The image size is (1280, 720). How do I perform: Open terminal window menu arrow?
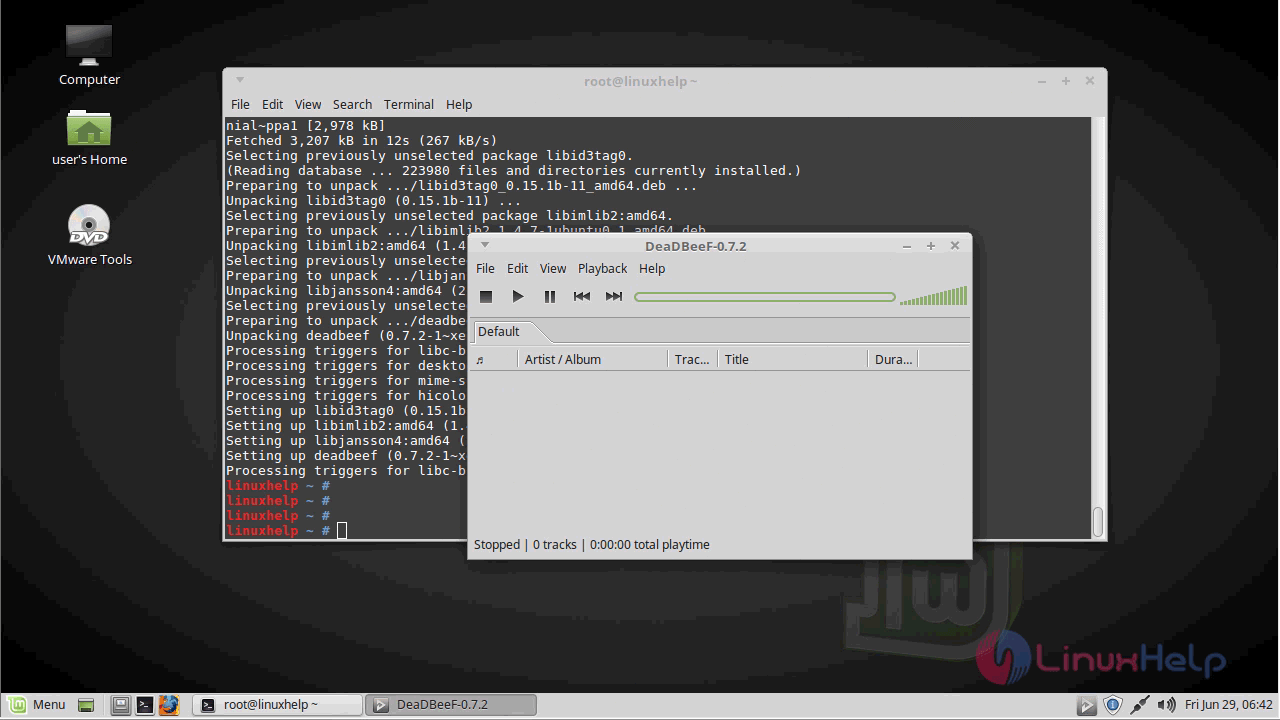[240, 80]
